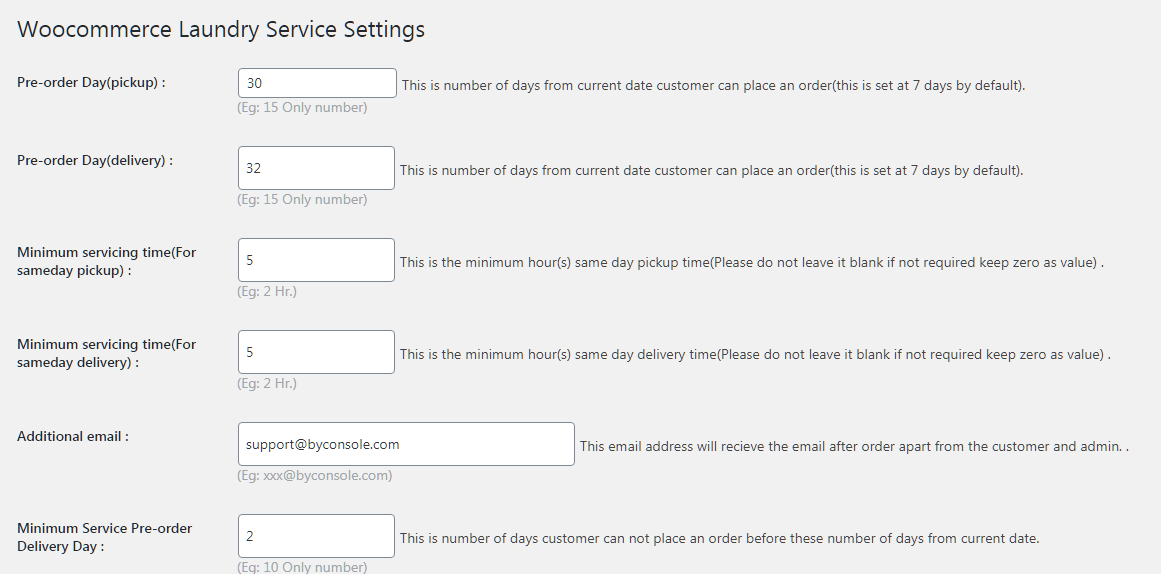Click the Pre-order Day(pickup) input field

click(x=317, y=84)
